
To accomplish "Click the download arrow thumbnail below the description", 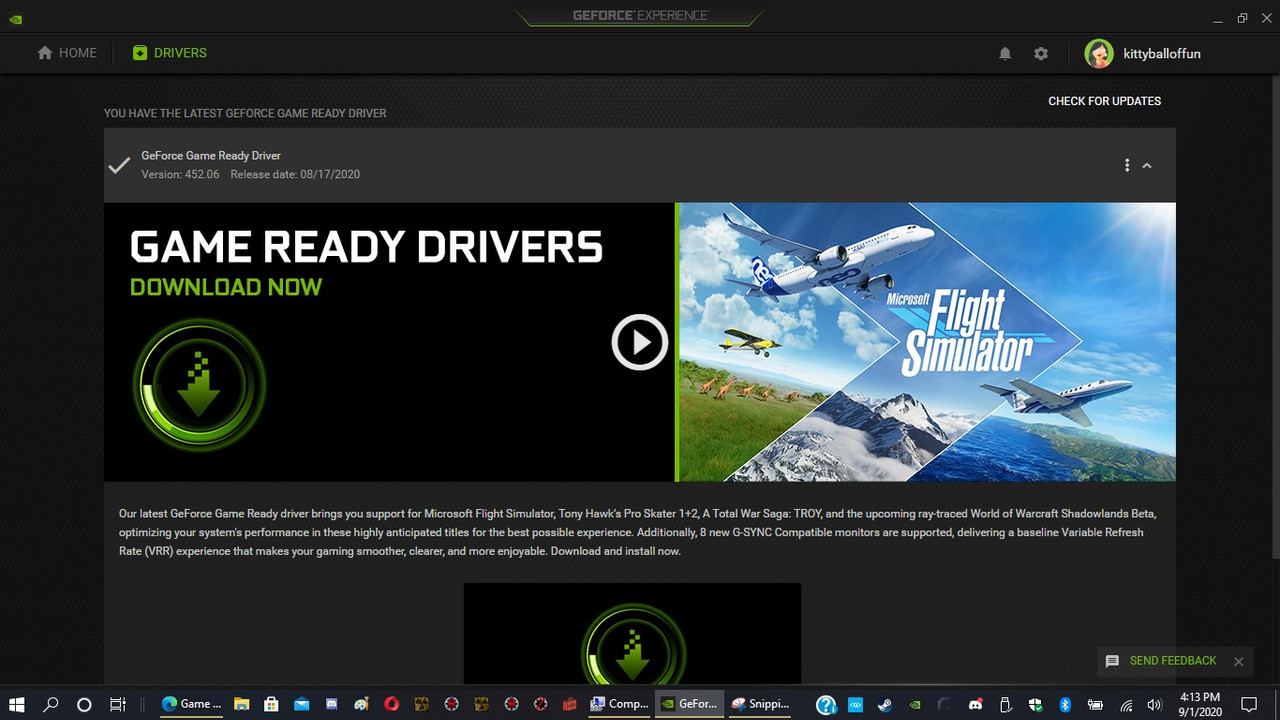I will tap(632, 633).
